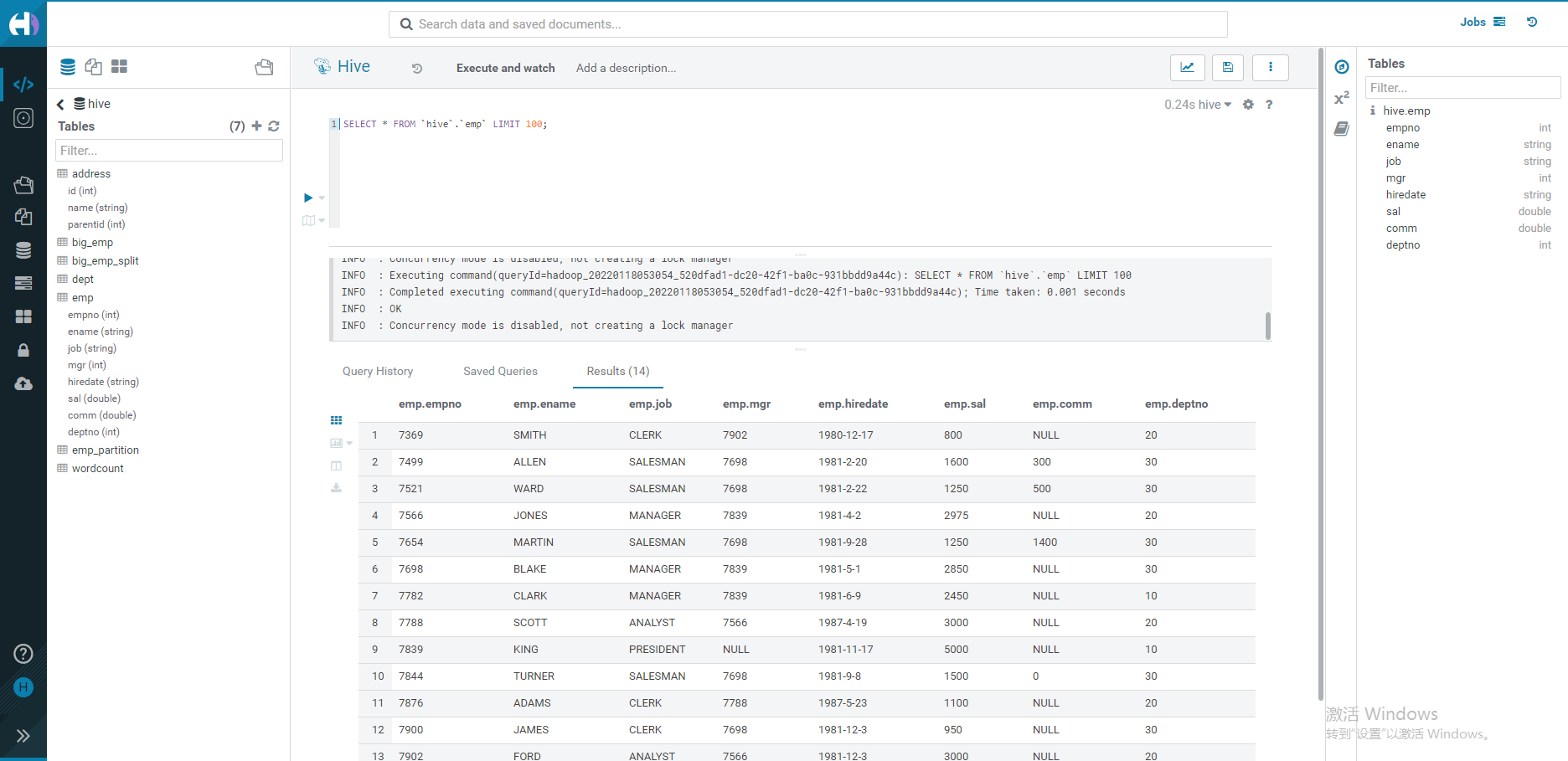Screen dimensions: 1568x761
Task: Open the editor settings gear icon
Action: (1248, 105)
